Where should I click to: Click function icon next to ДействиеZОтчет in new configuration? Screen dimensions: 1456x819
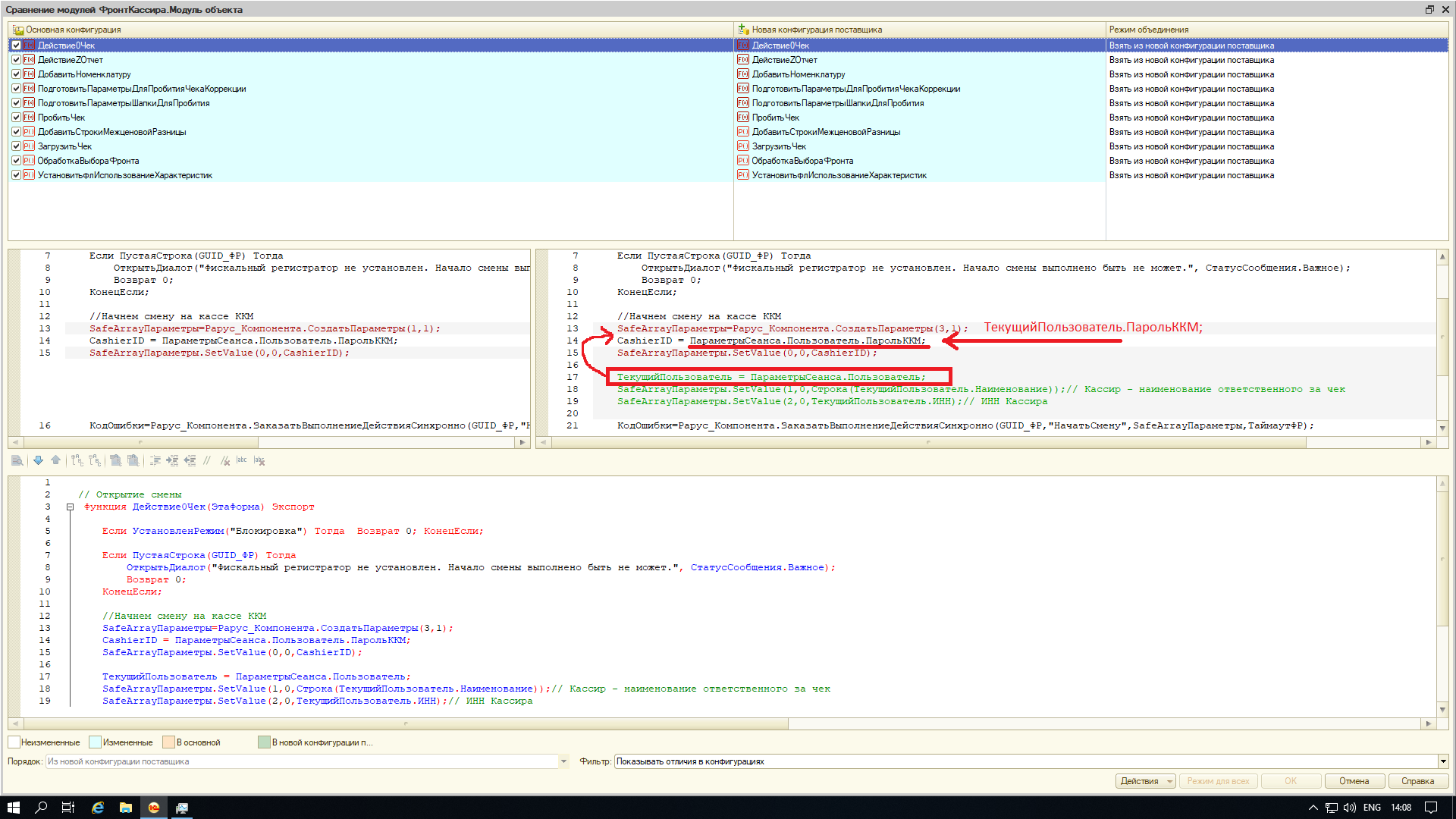(x=743, y=60)
